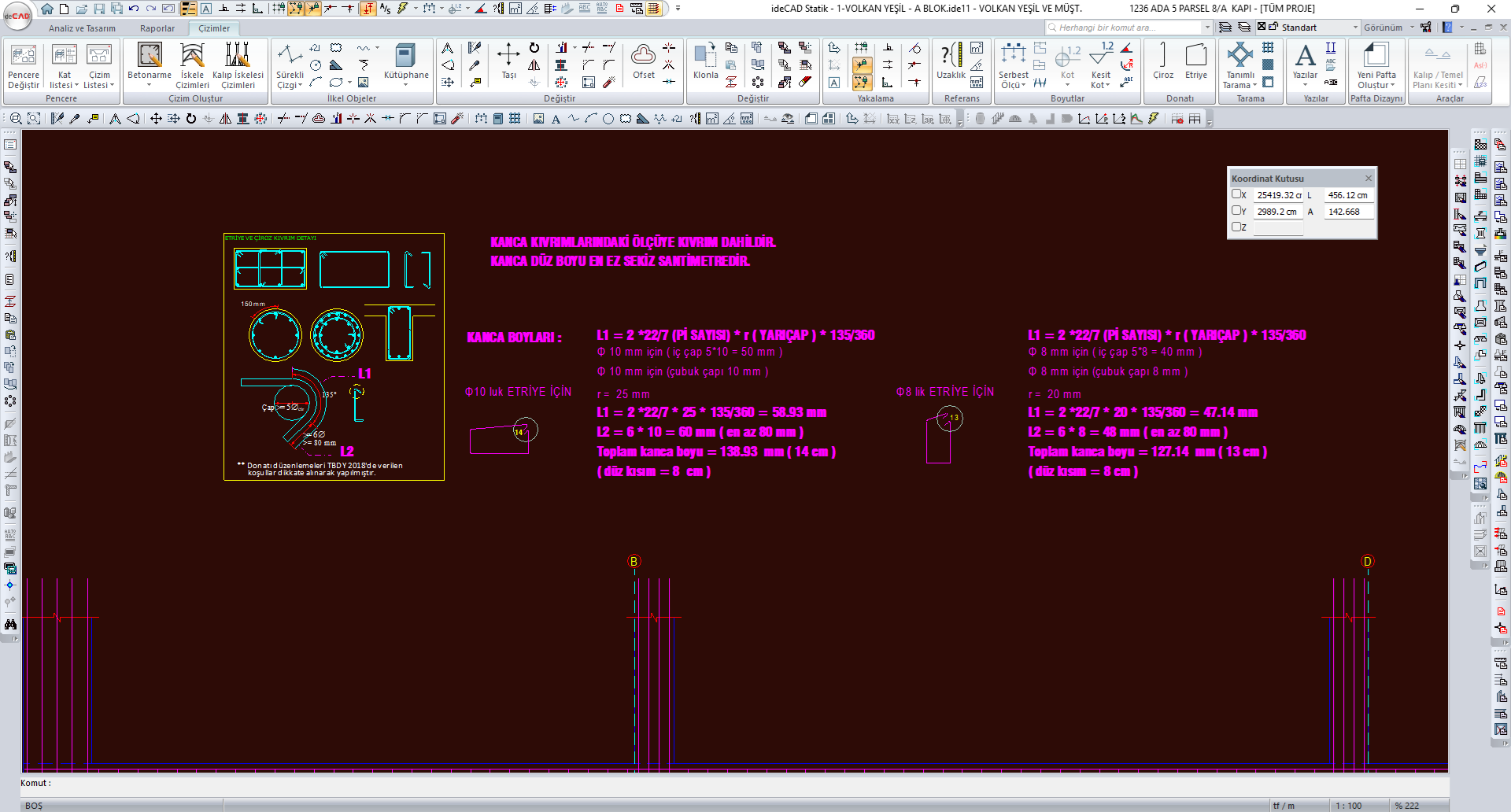This screenshot has height=812, width=1511.
Task: Select the text A tool in second toolbar
Action: click(x=556, y=119)
